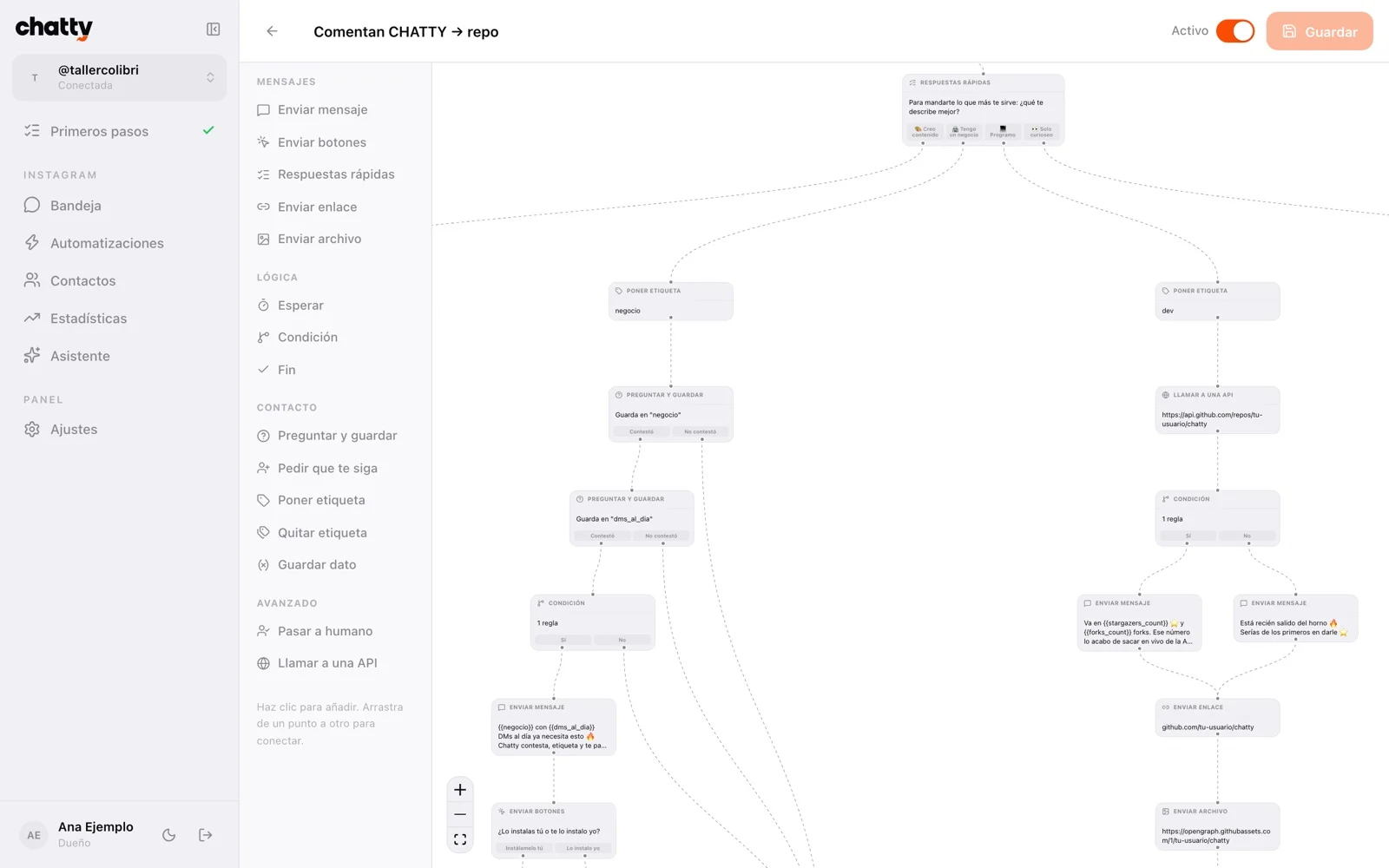This screenshot has height=868, width=1389.
Task: Open the Asistente section
Action: coord(119,356)
